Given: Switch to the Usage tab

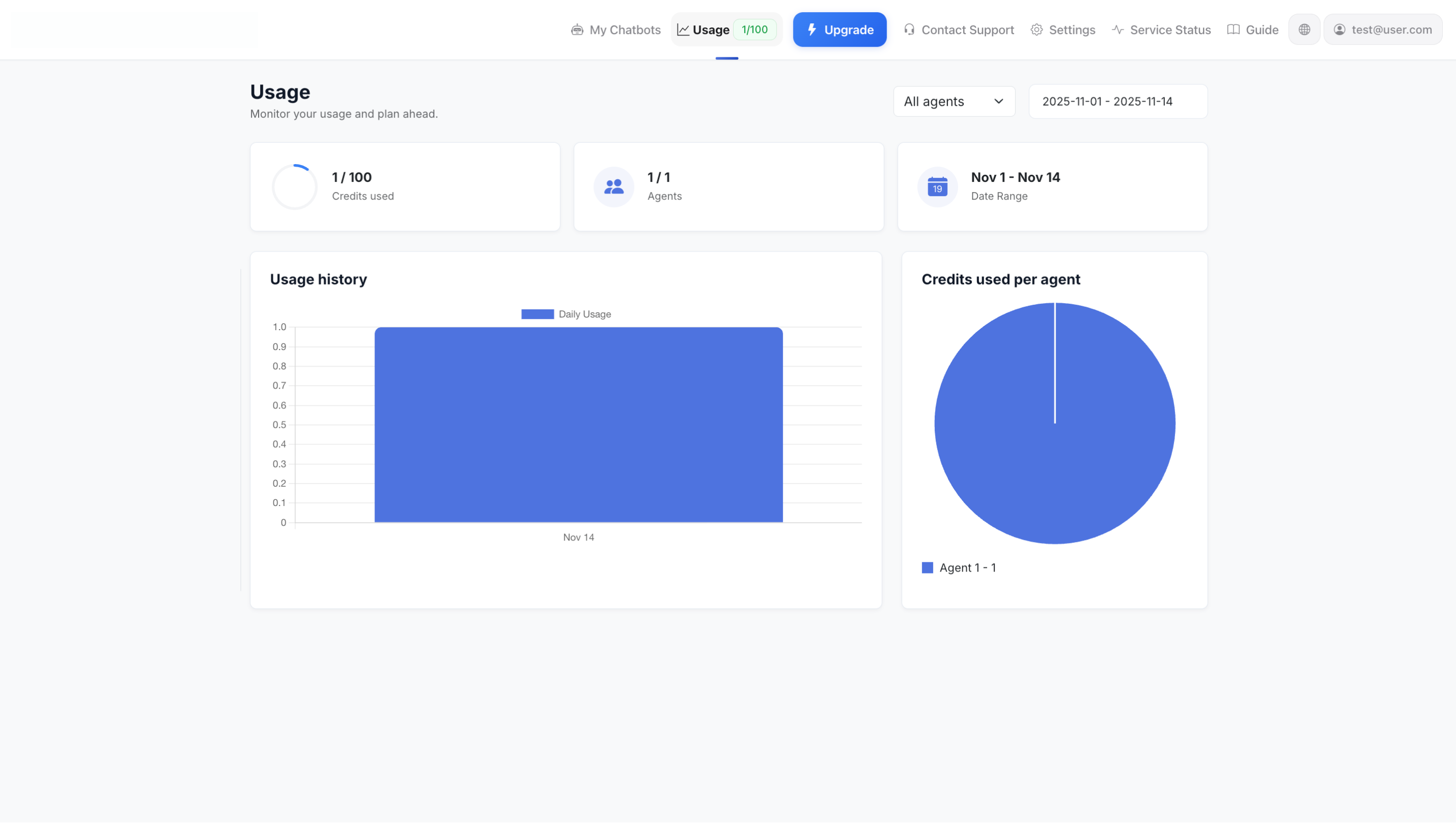Looking at the screenshot, I should pyautogui.click(x=710, y=29).
